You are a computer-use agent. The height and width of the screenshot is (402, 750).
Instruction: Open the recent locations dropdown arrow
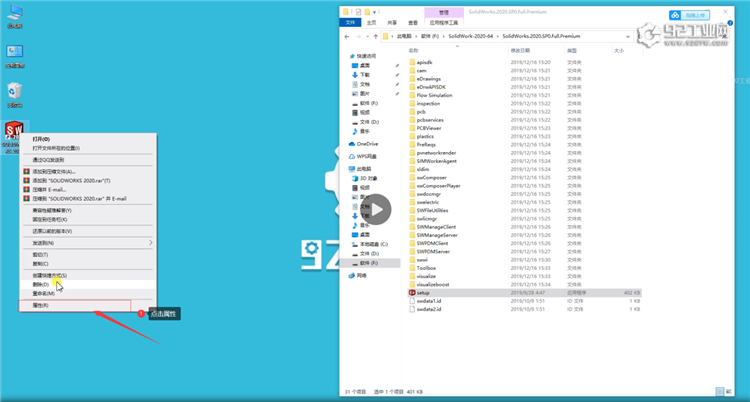point(367,36)
